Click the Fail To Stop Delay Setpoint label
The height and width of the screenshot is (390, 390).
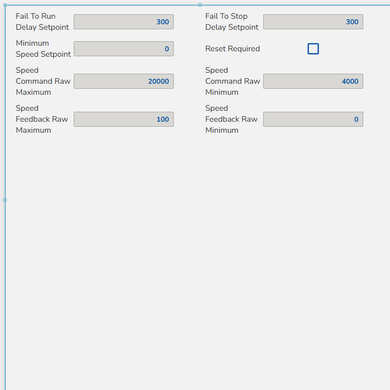coord(232,22)
